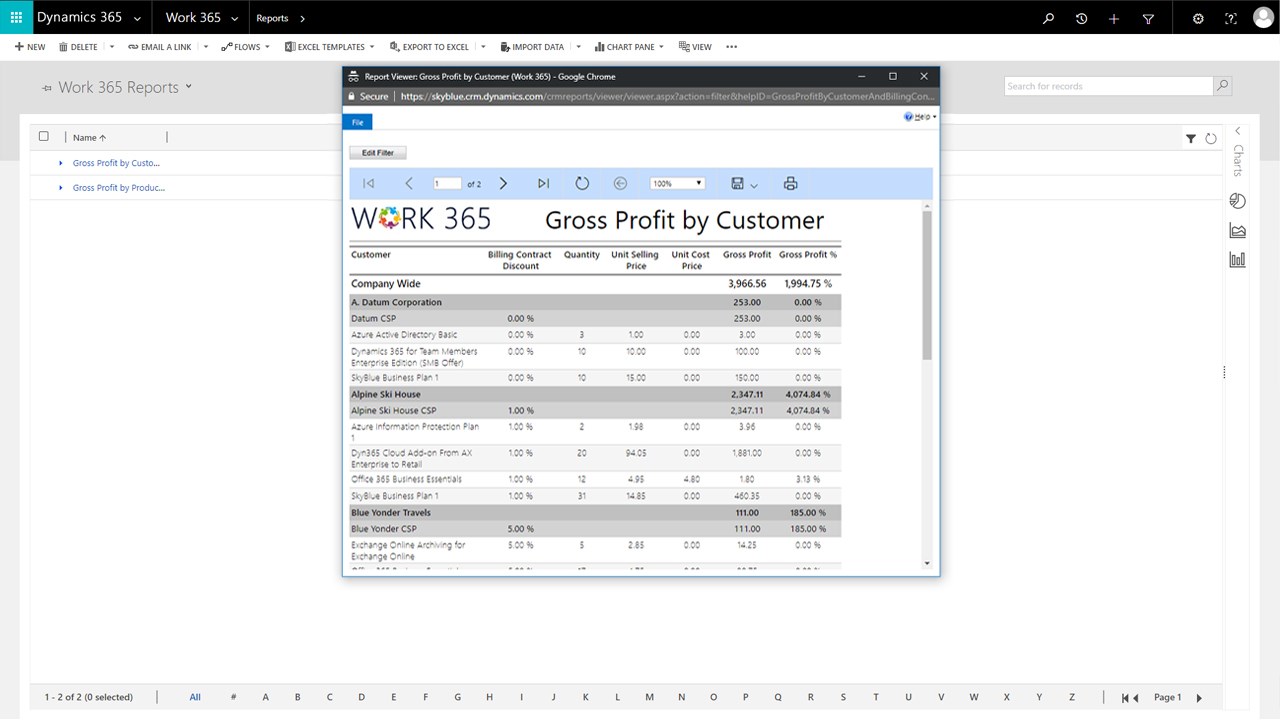Click page number field in report viewer
1280x720 pixels.
[447, 184]
